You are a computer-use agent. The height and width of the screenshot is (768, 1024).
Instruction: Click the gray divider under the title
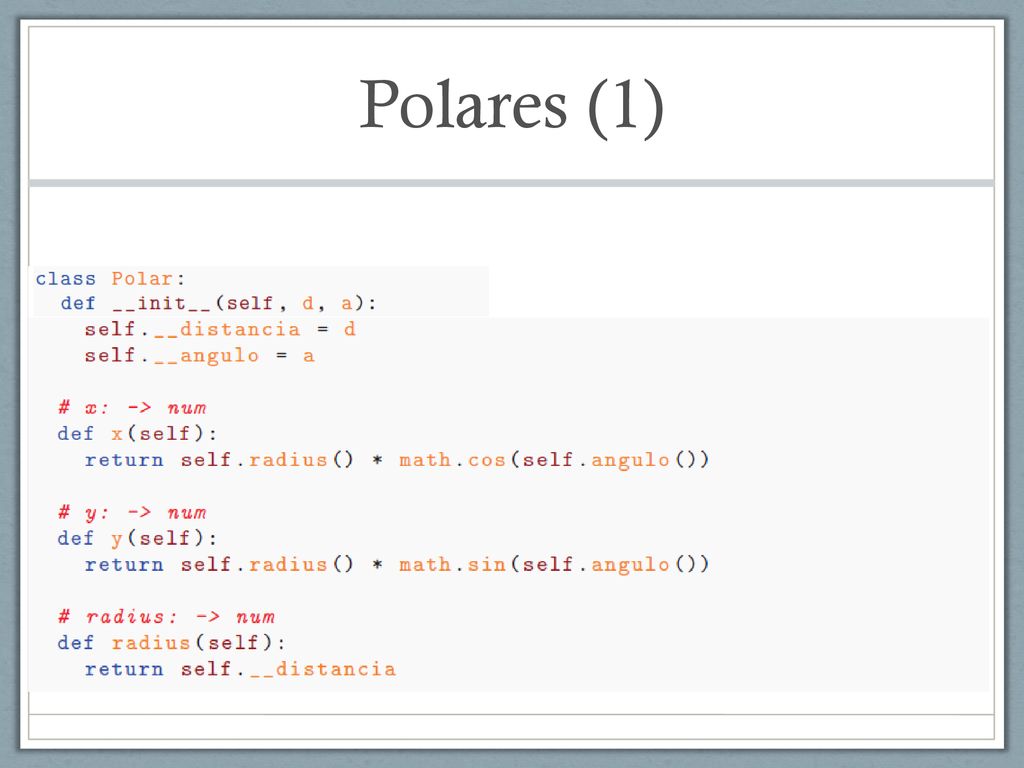coord(511,184)
